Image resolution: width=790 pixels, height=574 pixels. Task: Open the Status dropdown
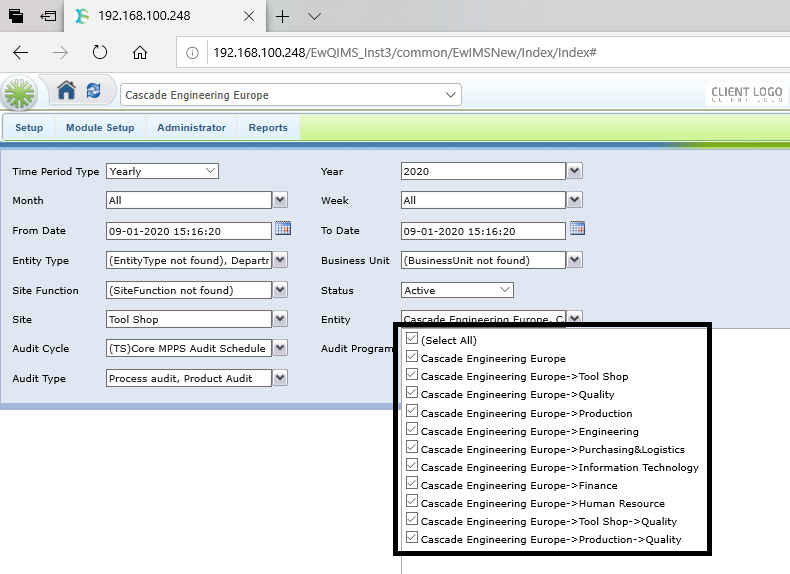[x=457, y=290]
